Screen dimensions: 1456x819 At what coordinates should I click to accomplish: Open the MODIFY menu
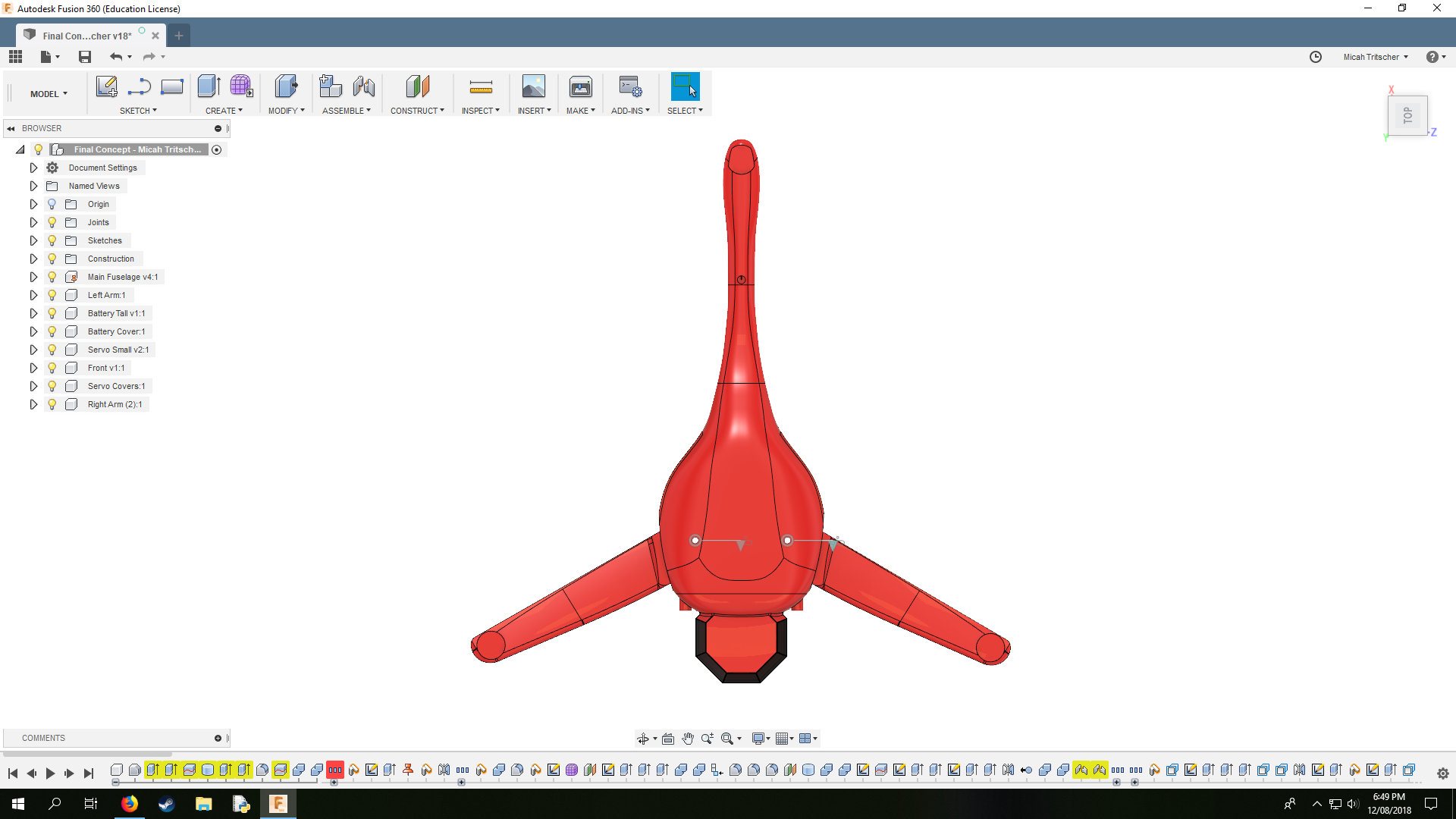click(x=286, y=111)
